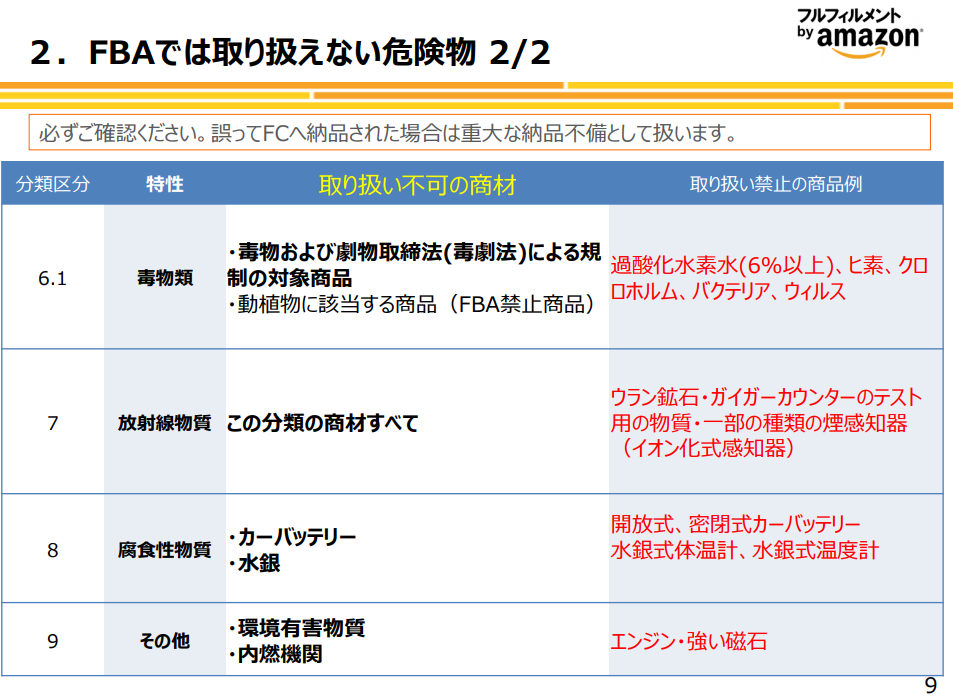
Task: Click the slide title about FBA dangerous goods
Action: (290, 53)
